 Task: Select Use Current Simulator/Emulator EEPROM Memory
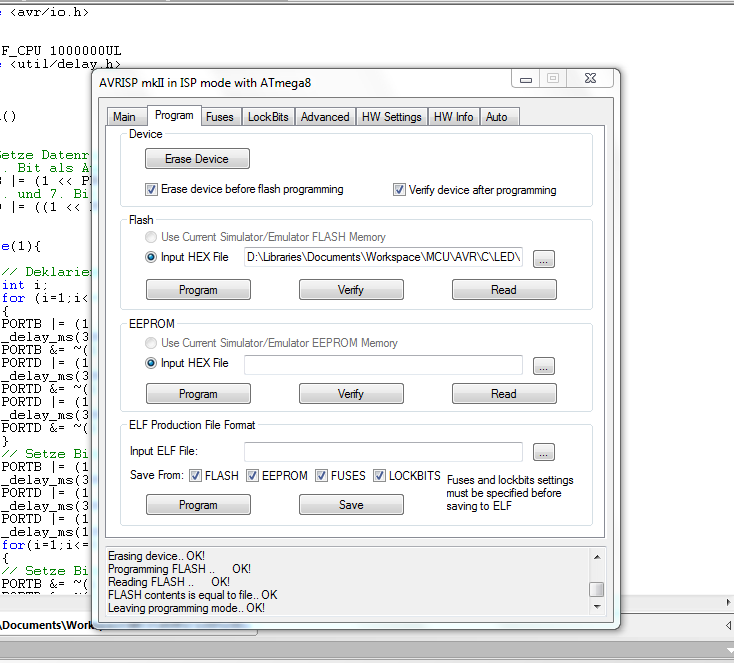pos(151,343)
